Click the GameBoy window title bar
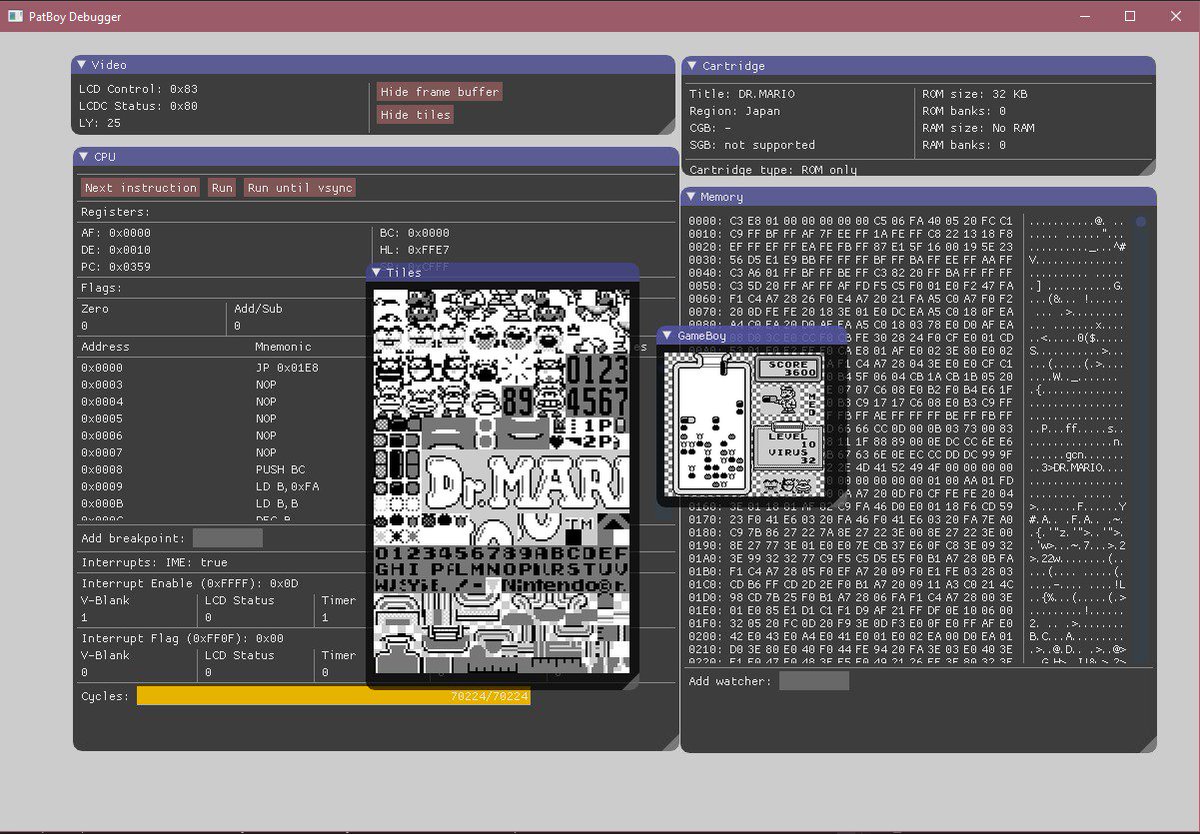Screen dimensions: 1200x834 (752, 335)
